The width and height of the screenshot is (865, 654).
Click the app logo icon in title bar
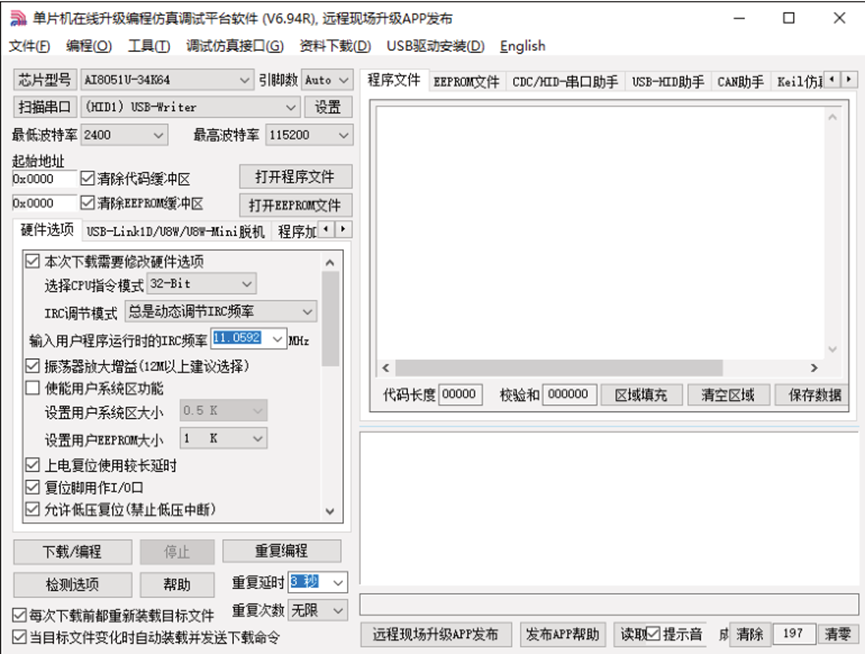tap(18, 18)
